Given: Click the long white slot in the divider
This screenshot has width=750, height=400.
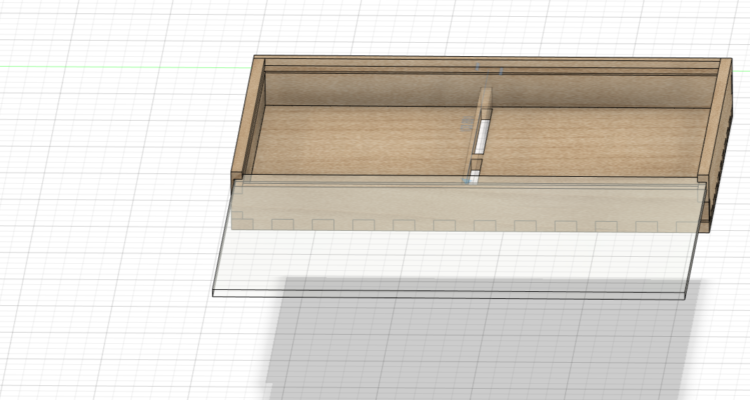Looking at the screenshot, I should (482, 136).
